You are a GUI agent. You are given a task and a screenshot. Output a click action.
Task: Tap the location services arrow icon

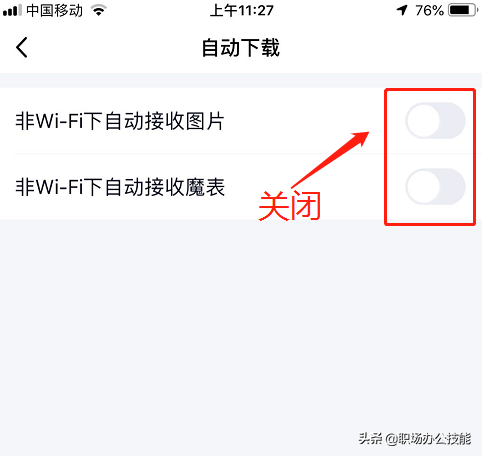point(402,10)
